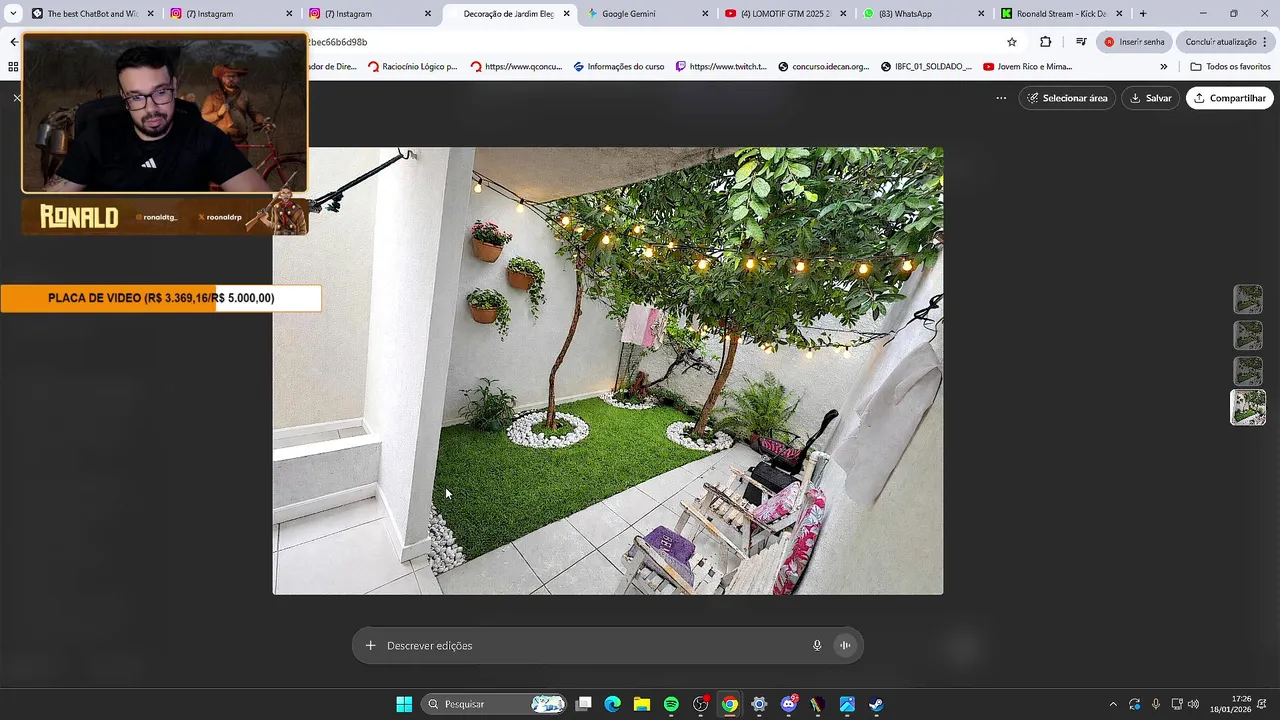The image size is (1280, 720).
Task: Open OBS Studio from the taskbar
Action: click(x=701, y=704)
